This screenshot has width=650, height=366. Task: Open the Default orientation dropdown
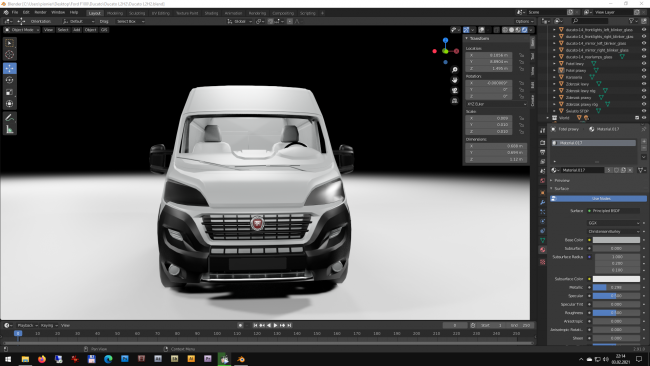(78, 21)
